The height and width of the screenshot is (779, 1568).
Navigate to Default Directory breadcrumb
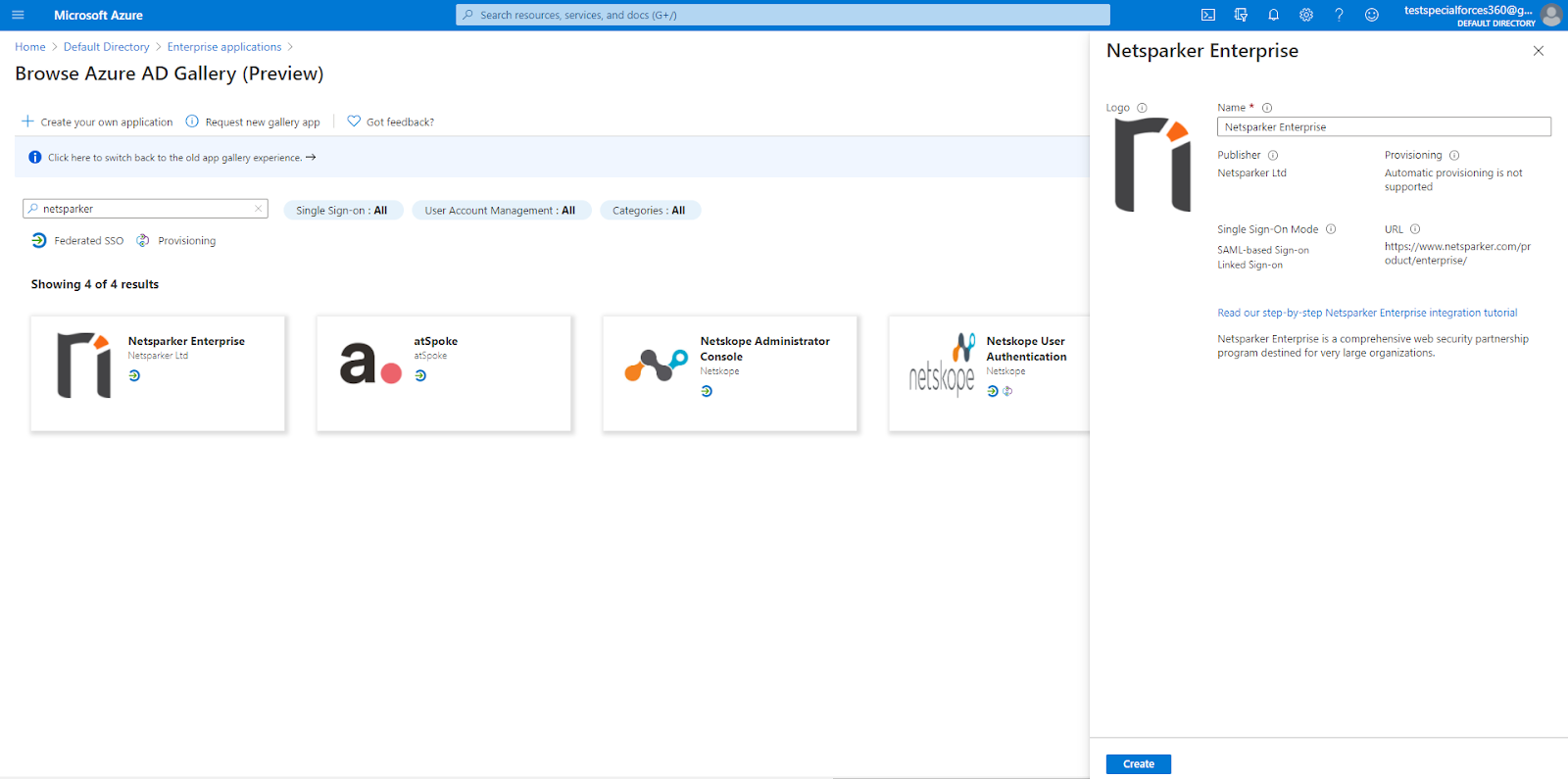pyautogui.click(x=106, y=47)
